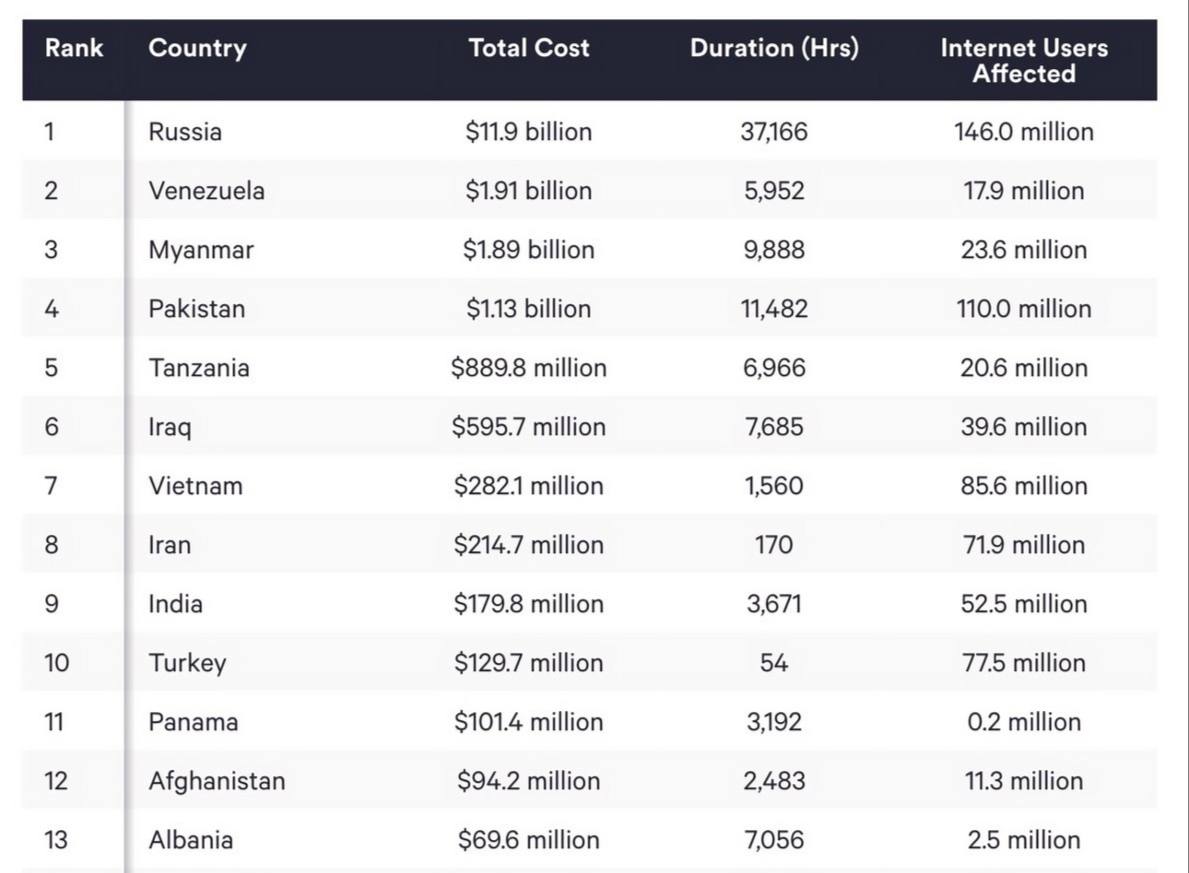Click rank number 10 cell

coord(57,663)
